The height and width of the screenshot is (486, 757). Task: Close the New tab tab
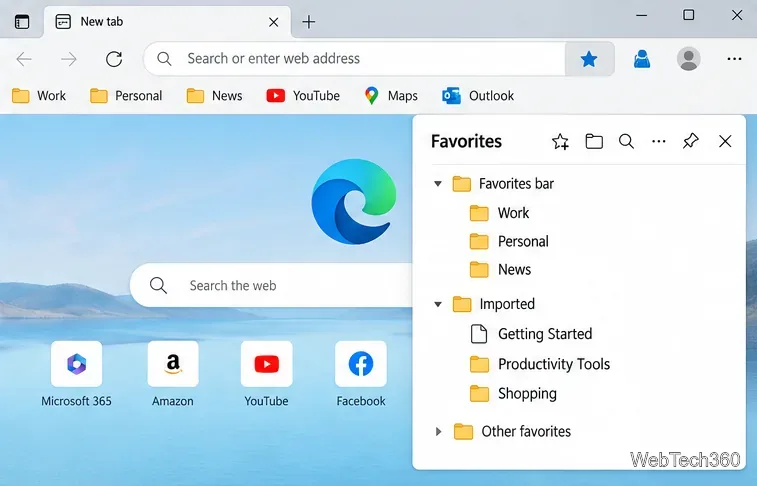(274, 22)
